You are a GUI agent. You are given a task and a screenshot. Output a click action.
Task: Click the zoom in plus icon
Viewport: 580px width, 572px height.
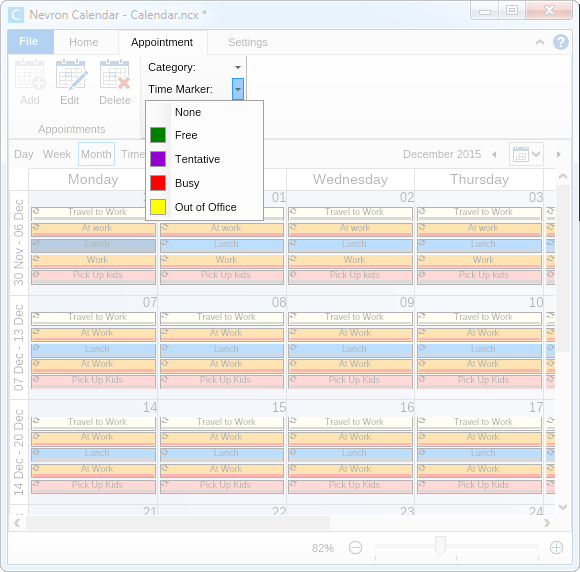click(x=556, y=547)
